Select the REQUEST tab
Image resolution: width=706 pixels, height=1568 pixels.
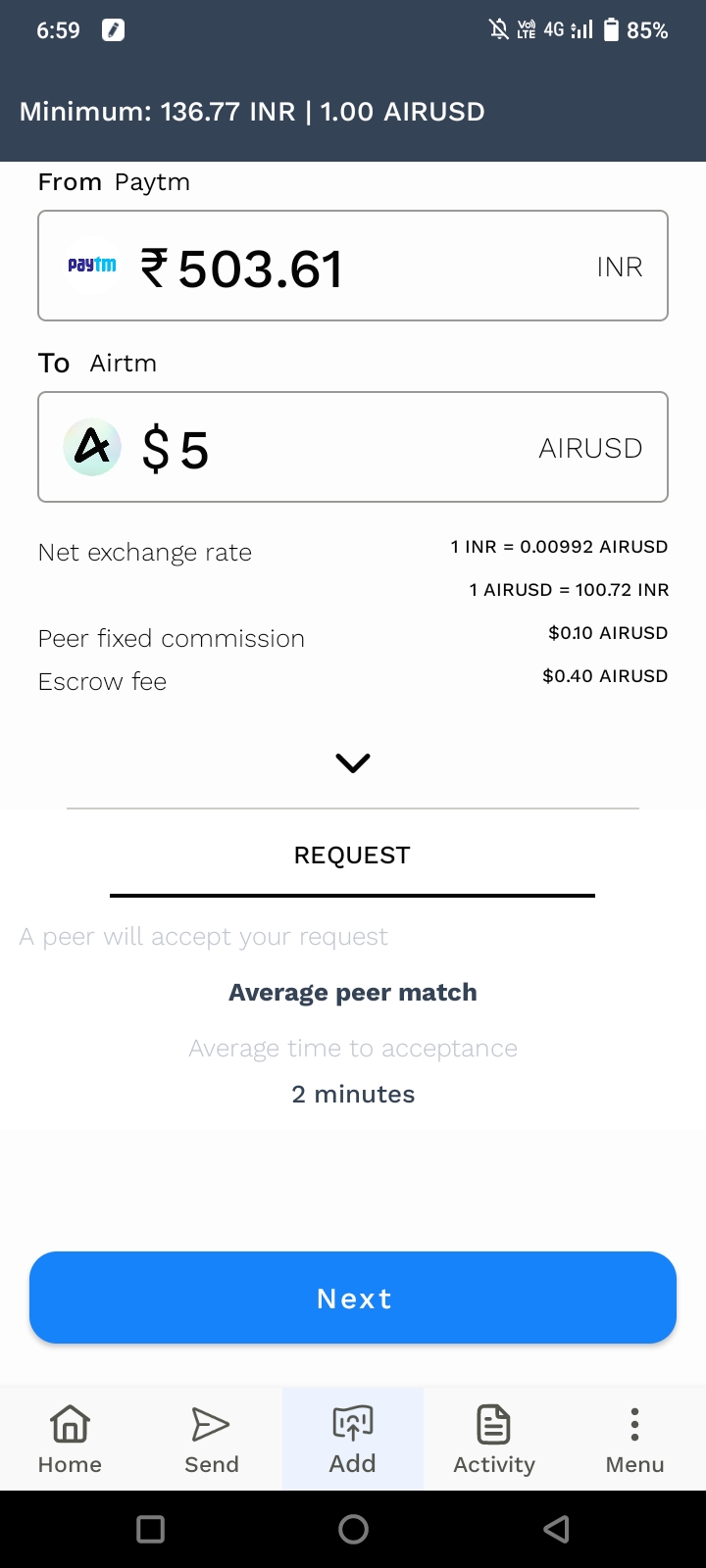tap(352, 856)
